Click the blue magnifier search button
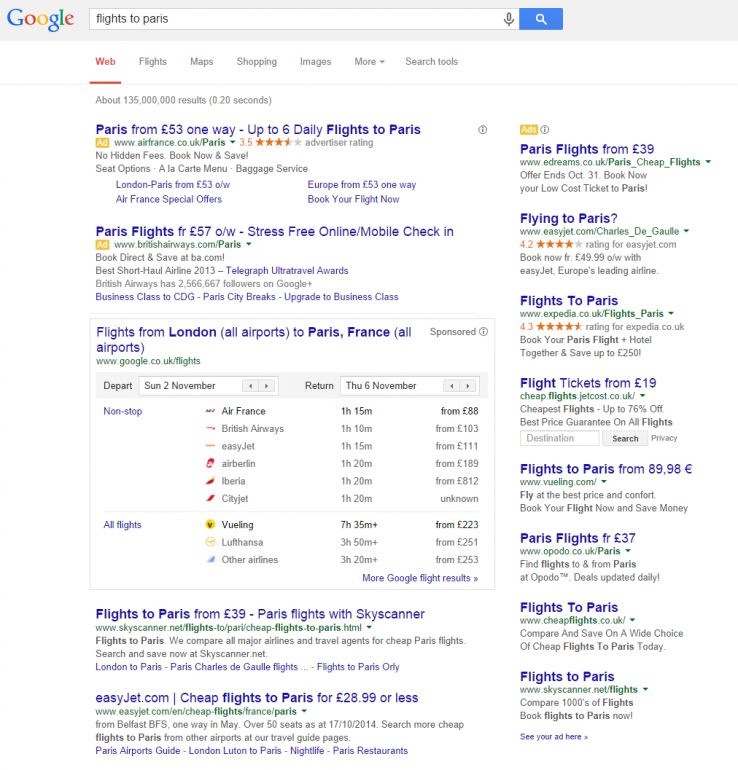 541,19
